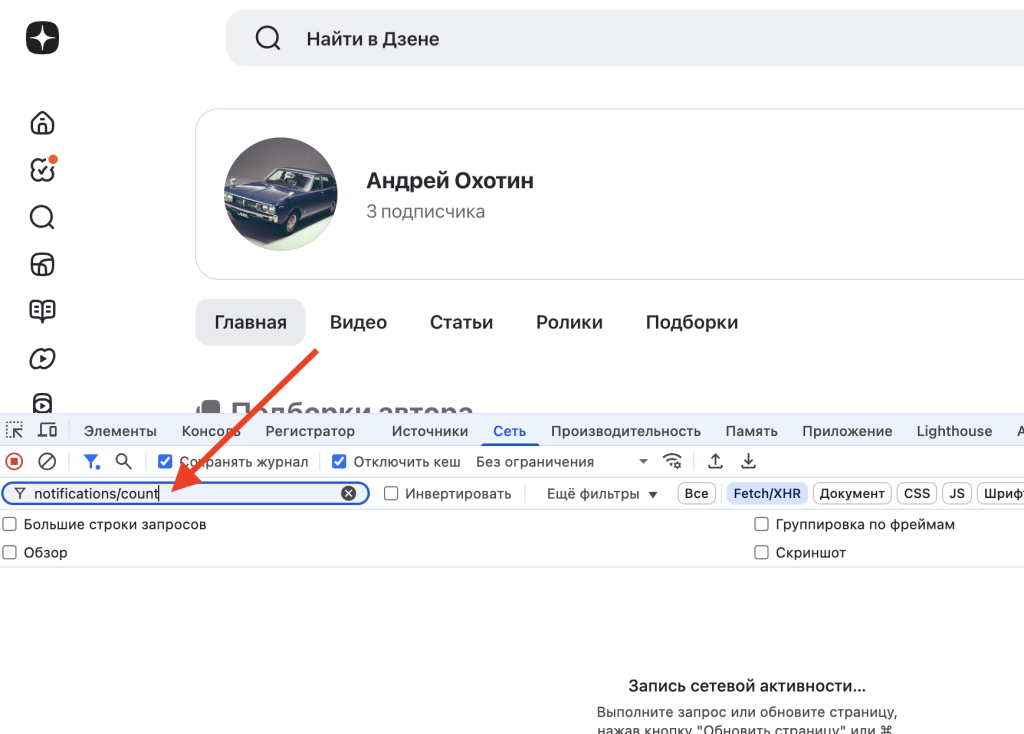This screenshot has width=1024, height=734.
Task: Toggle the device toolbar icon in DevTools
Action: (x=47, y=431)
